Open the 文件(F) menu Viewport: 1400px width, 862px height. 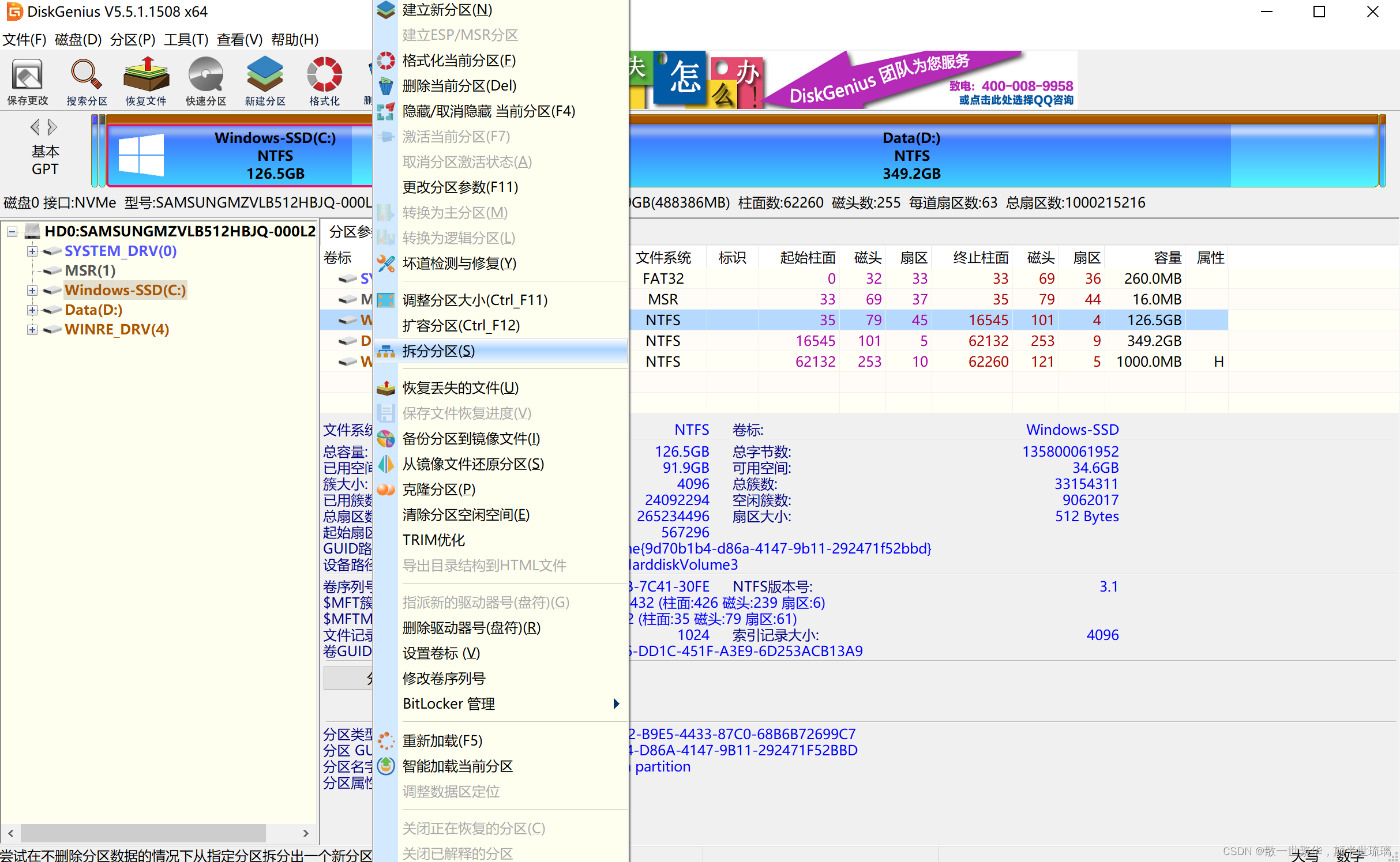click(x=24, y=39)
